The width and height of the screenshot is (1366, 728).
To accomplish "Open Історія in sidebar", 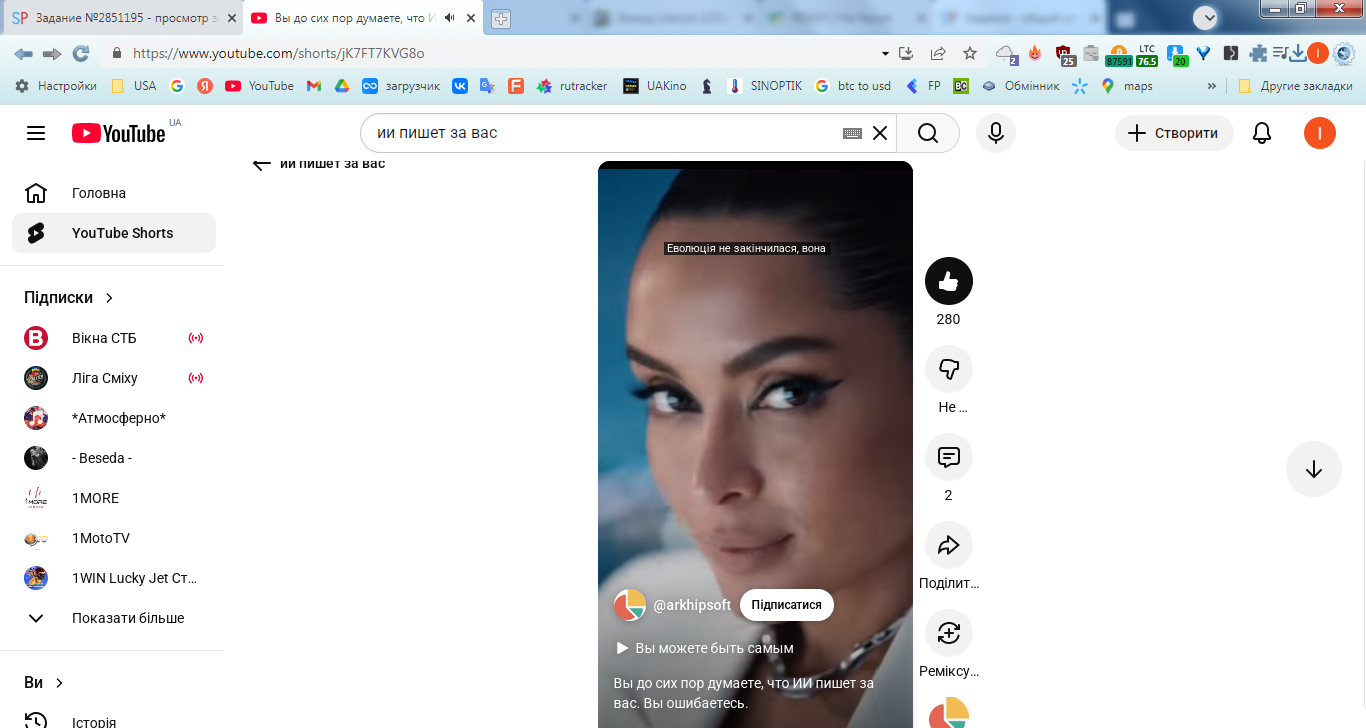I will 114,721.
